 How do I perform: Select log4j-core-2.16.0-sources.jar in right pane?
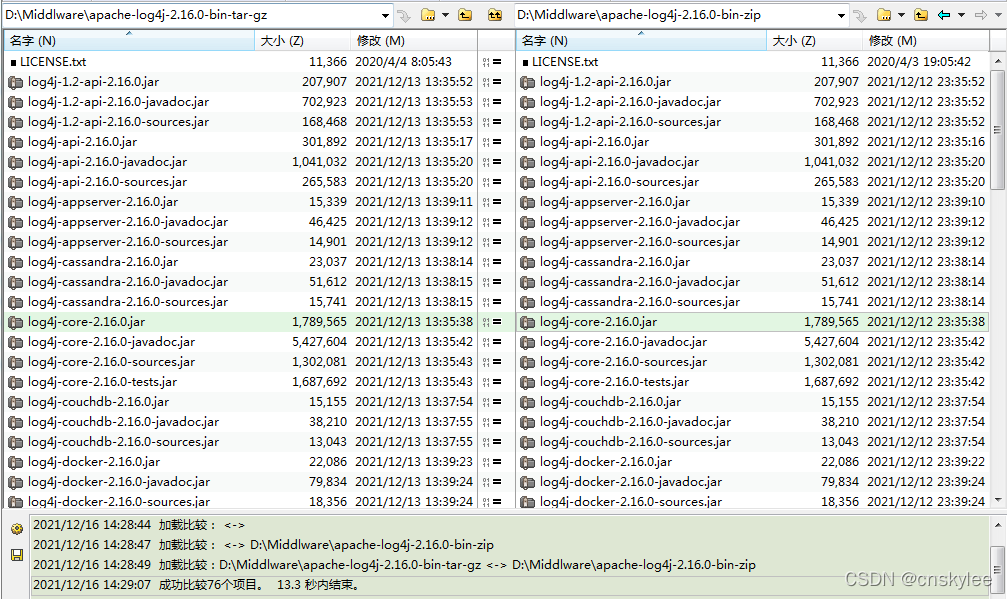(x=623, y=362)
